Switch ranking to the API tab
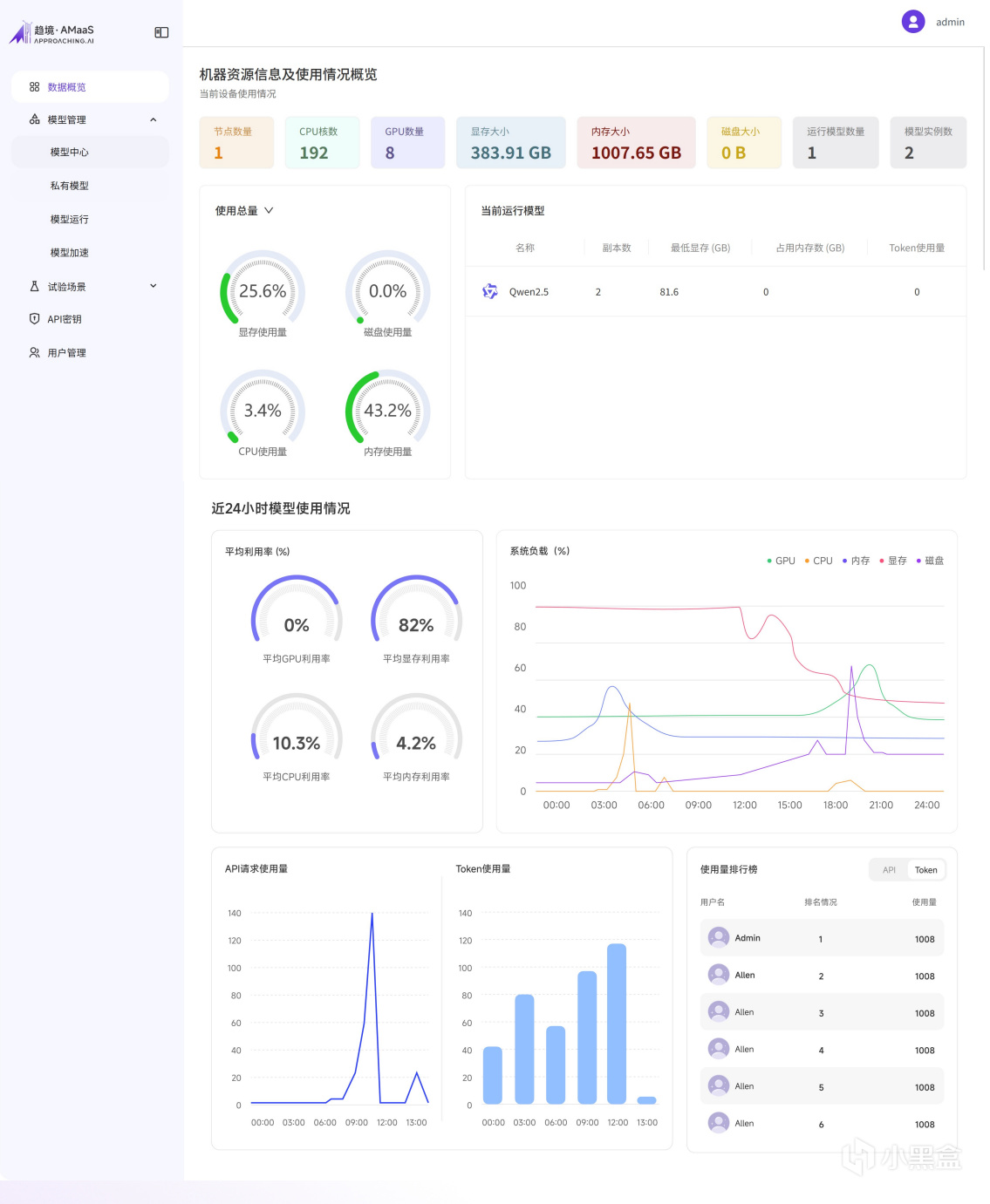This screenshot has width=990, height=1204. pyautogui.click(x=889, y=870)
